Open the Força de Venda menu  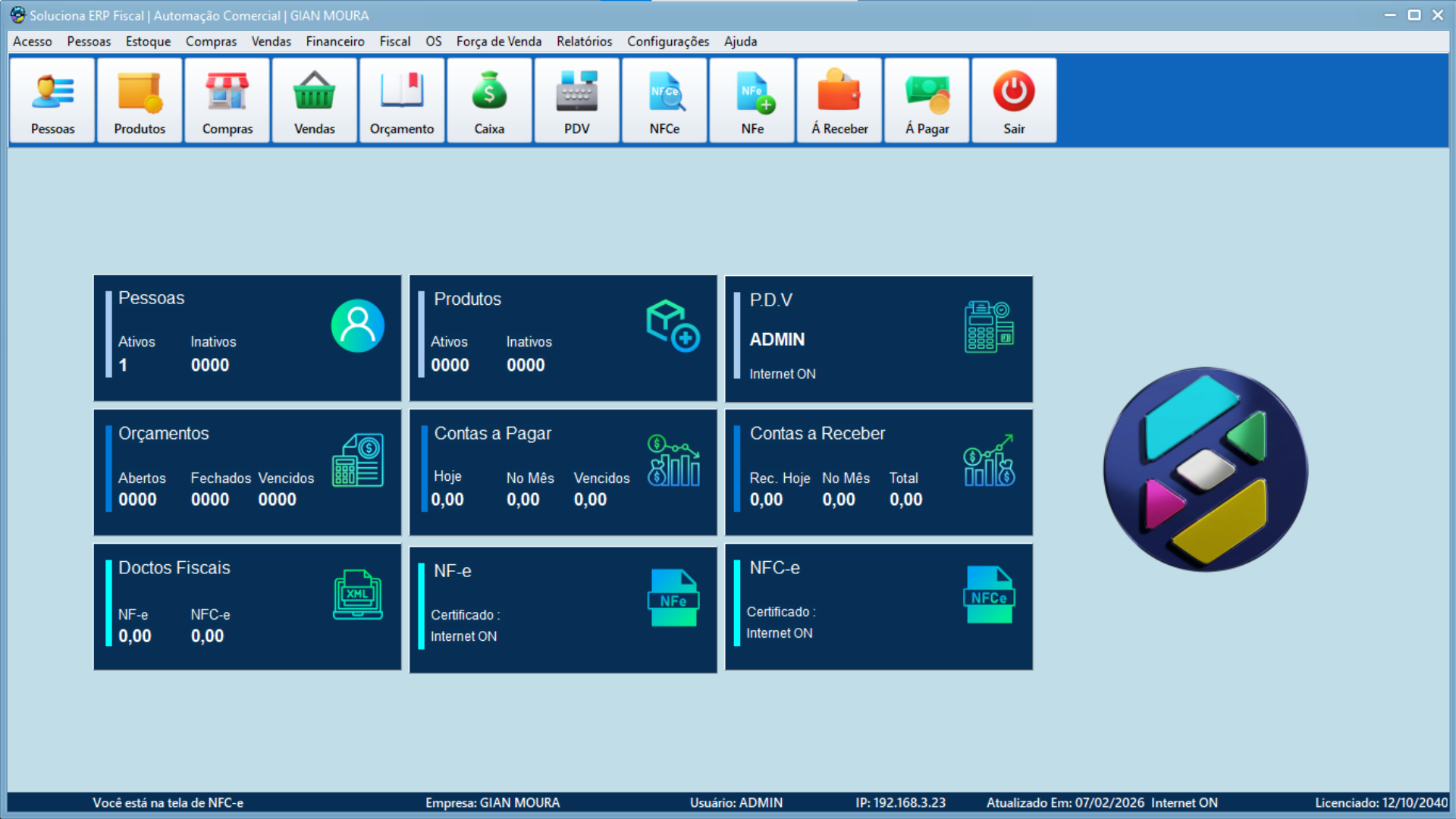coord(498,42)
